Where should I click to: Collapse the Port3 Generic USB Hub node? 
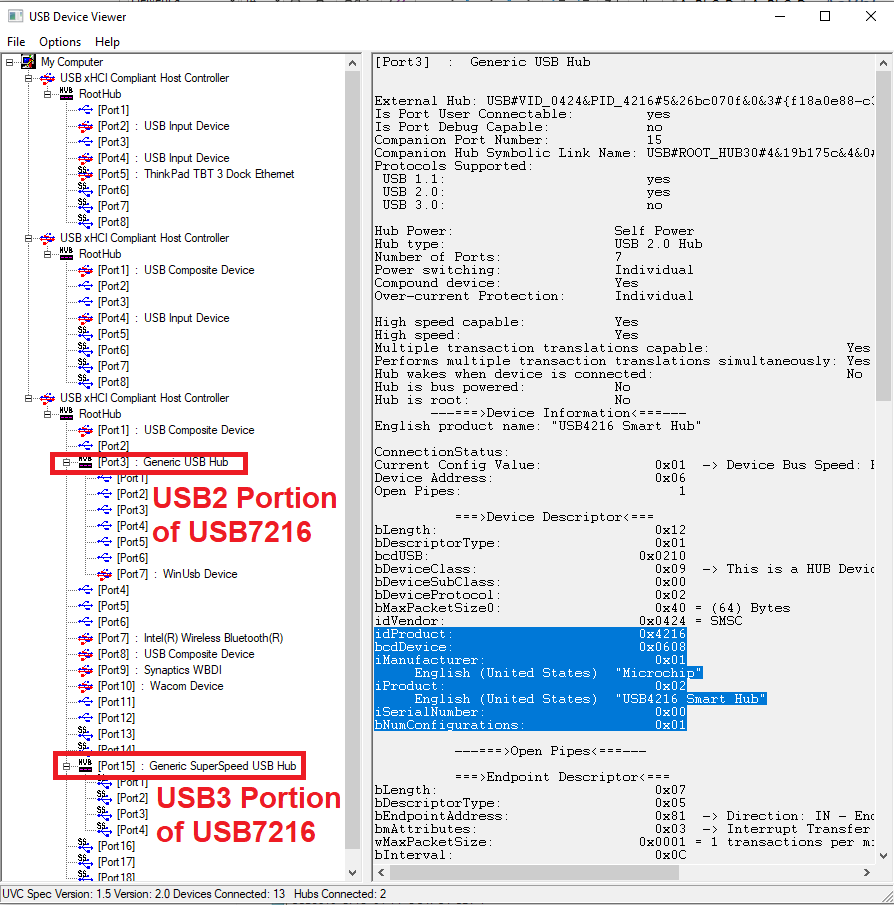click(66, 462)
